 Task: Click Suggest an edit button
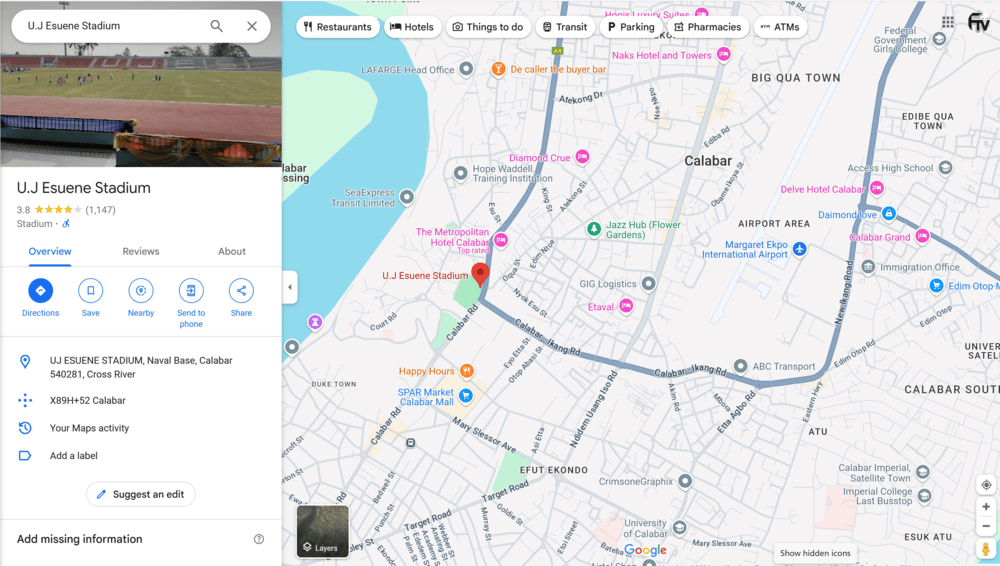pos(141,495)
